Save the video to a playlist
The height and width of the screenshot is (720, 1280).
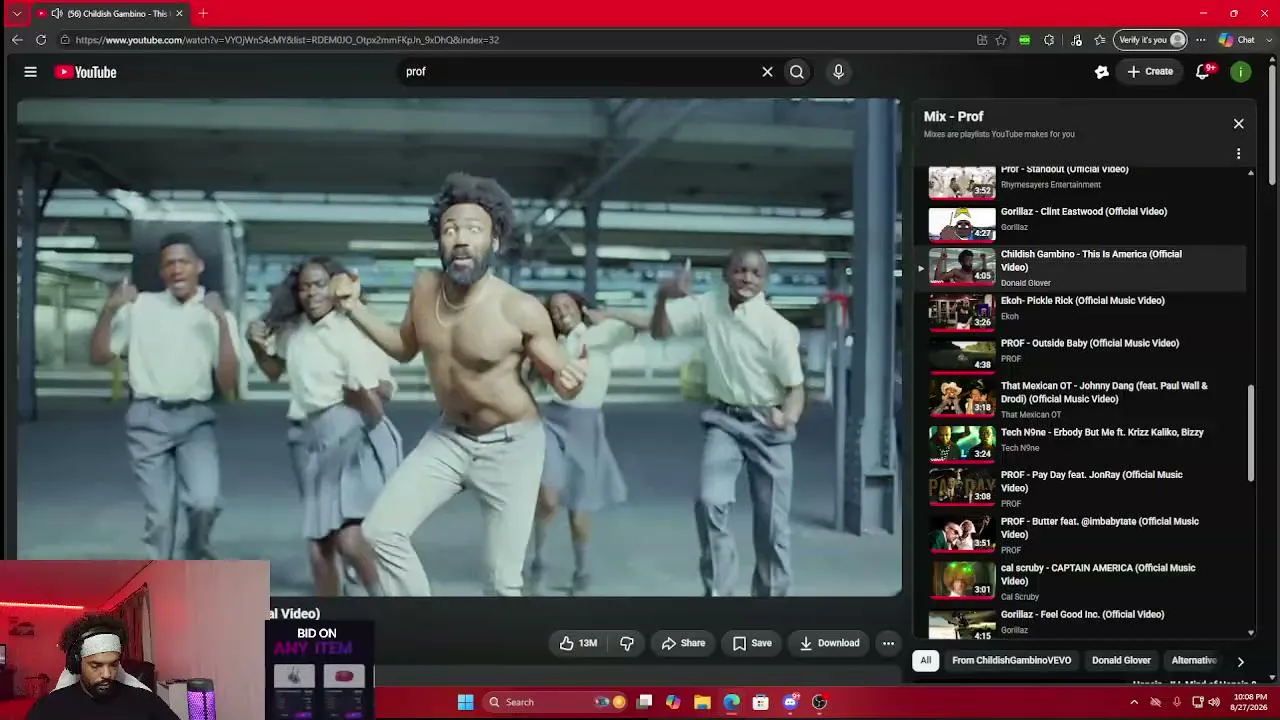[x=752, y=643]
